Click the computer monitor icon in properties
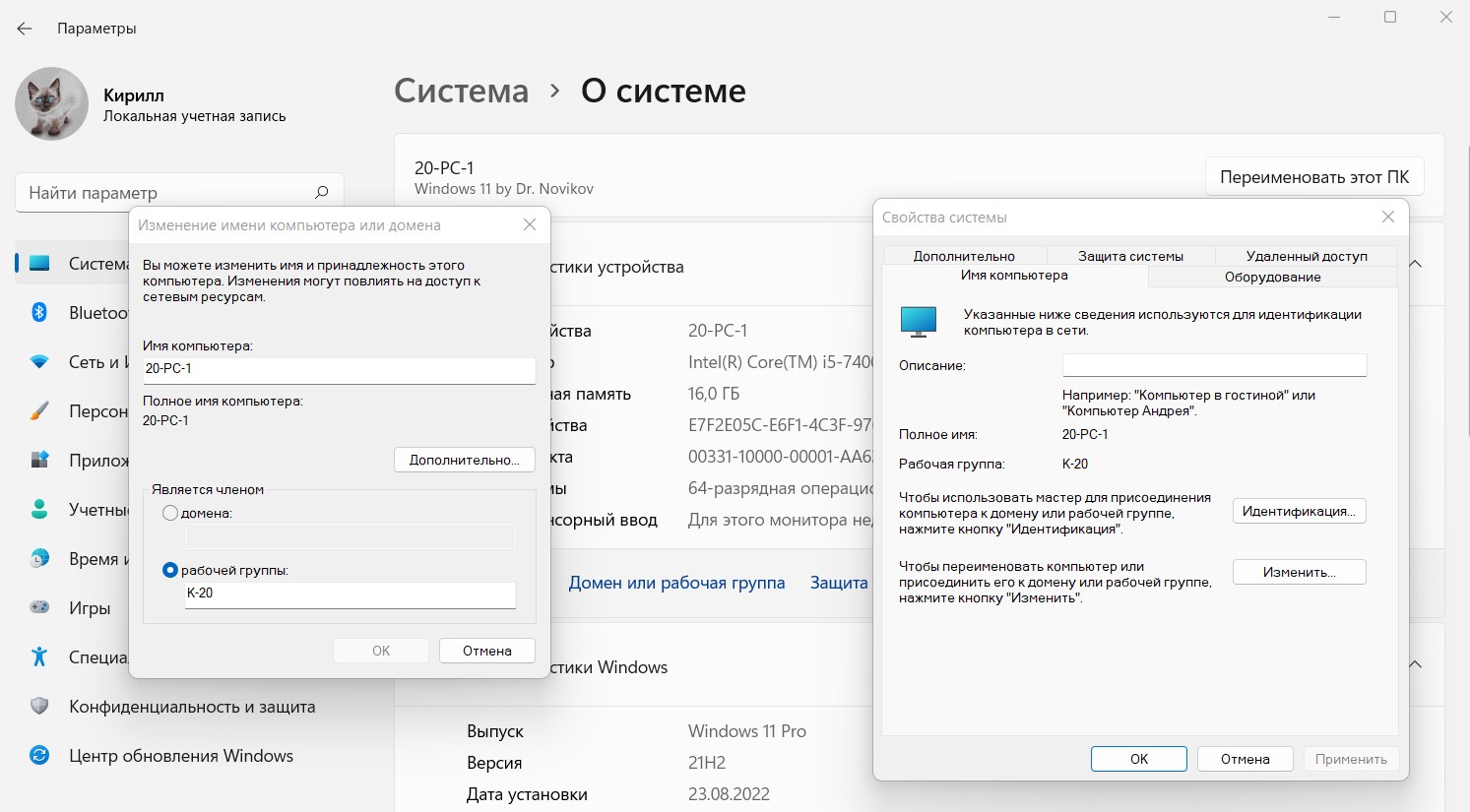Viewport: 1470px width, 812px height. coord(919,321)
